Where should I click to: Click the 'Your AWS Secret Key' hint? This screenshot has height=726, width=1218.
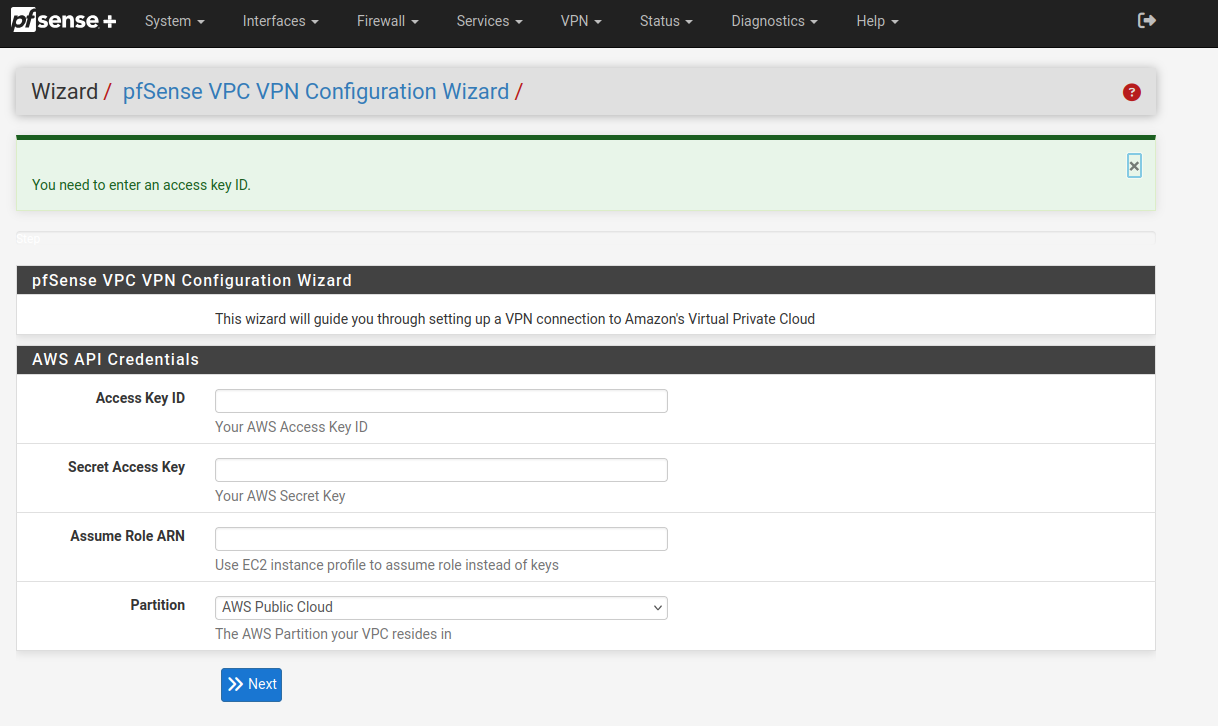click(280, 496)
